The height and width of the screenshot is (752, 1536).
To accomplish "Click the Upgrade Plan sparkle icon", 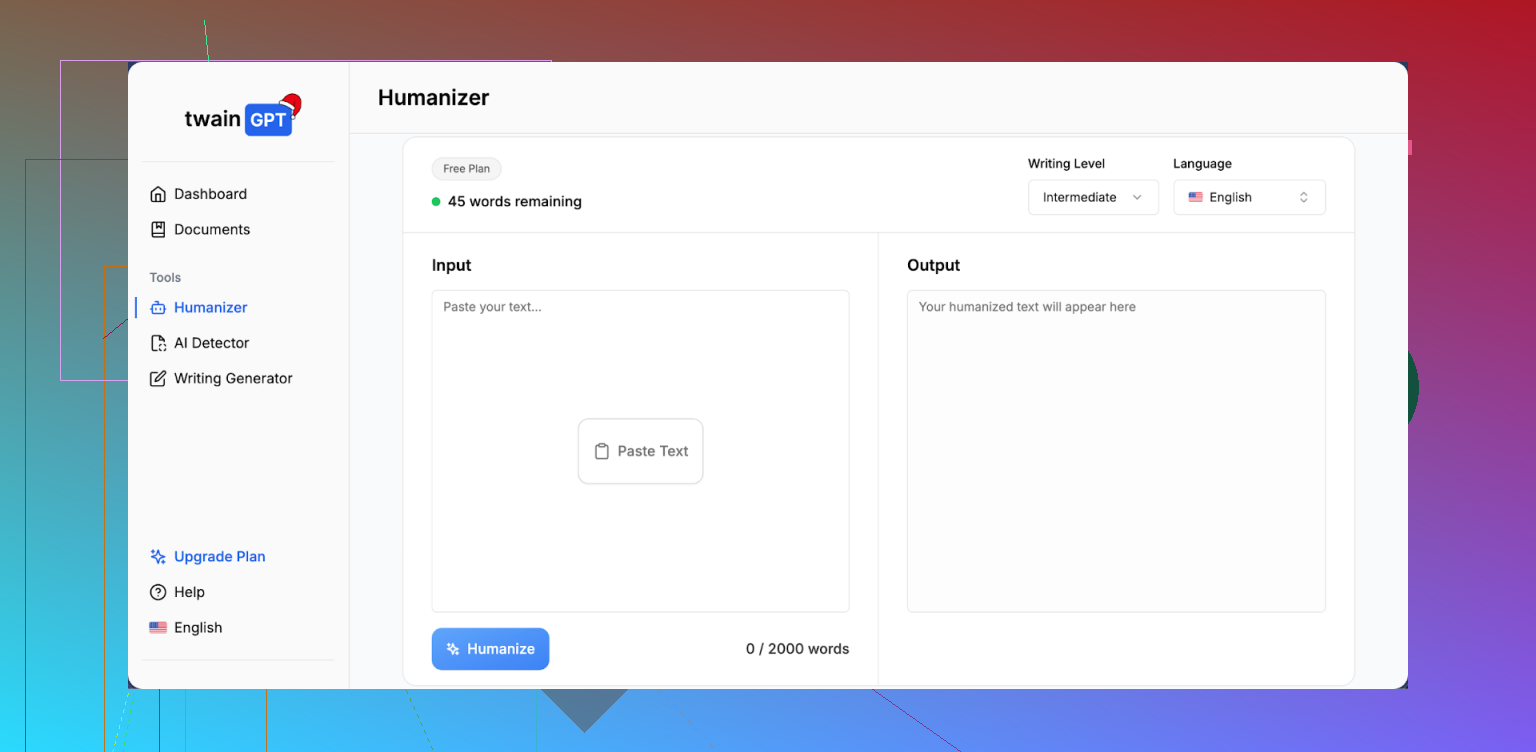I will pyautogui.click(x=158, y=557).
